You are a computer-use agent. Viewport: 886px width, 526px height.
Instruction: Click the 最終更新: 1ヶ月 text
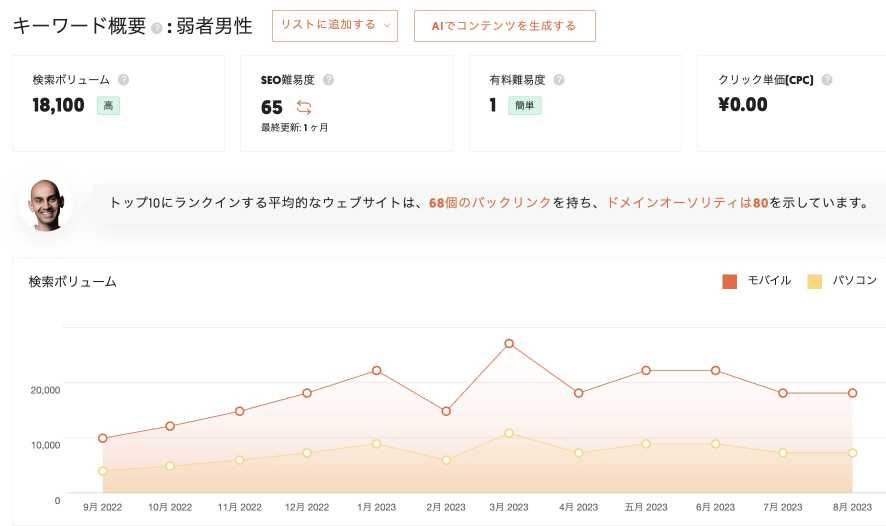coord(294,128)
